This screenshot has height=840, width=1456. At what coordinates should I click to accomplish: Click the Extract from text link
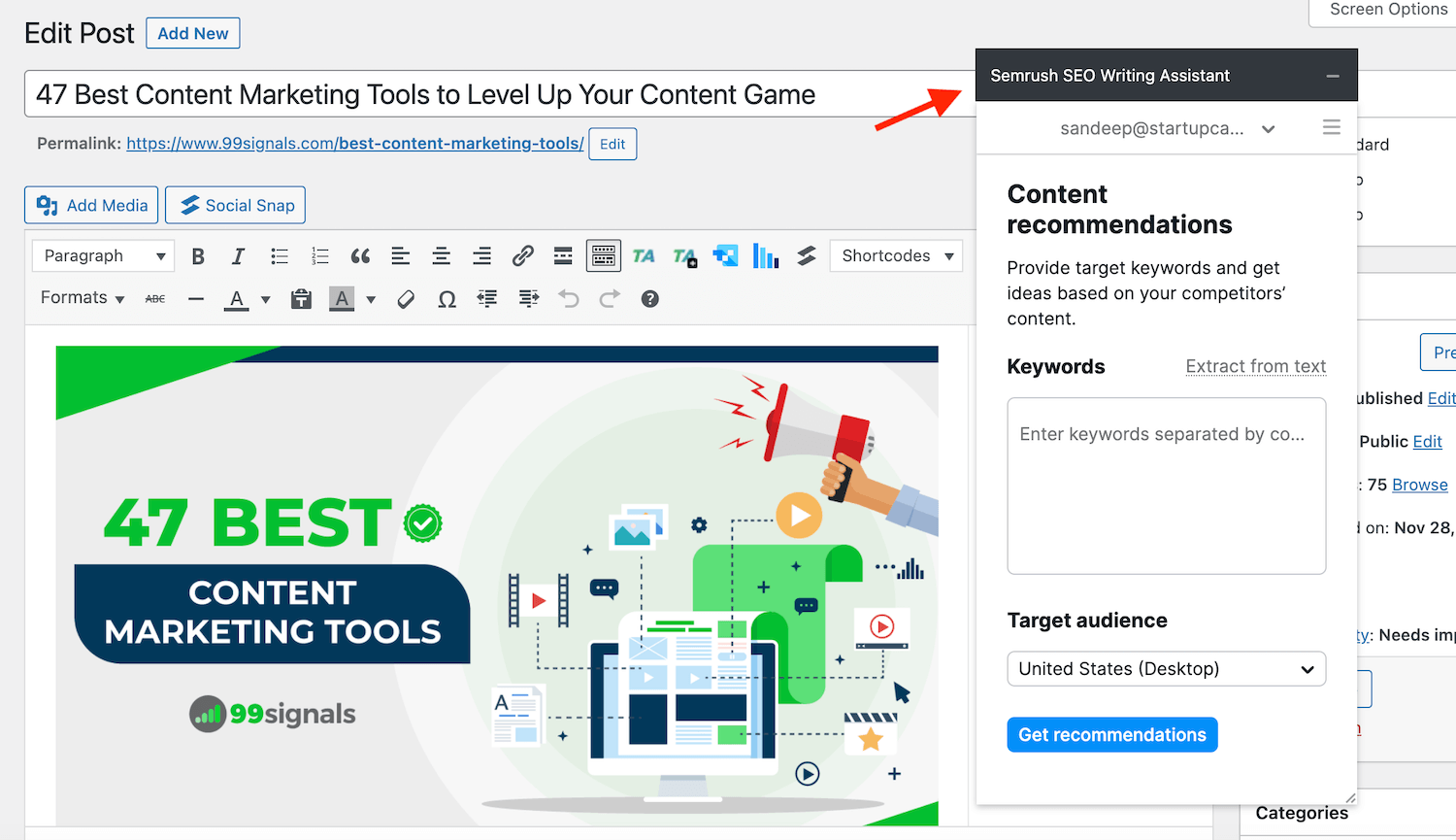[x=1255, y=366]
